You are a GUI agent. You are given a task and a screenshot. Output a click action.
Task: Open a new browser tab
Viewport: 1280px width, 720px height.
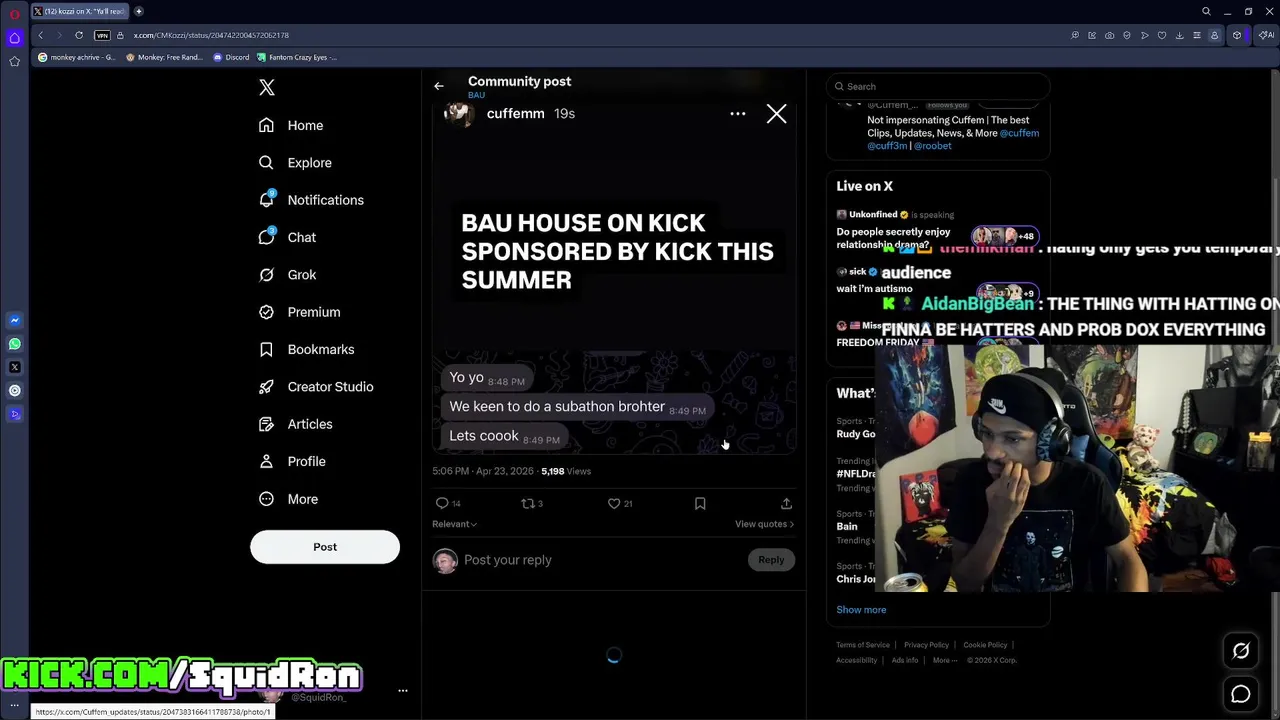coord(139,11)
